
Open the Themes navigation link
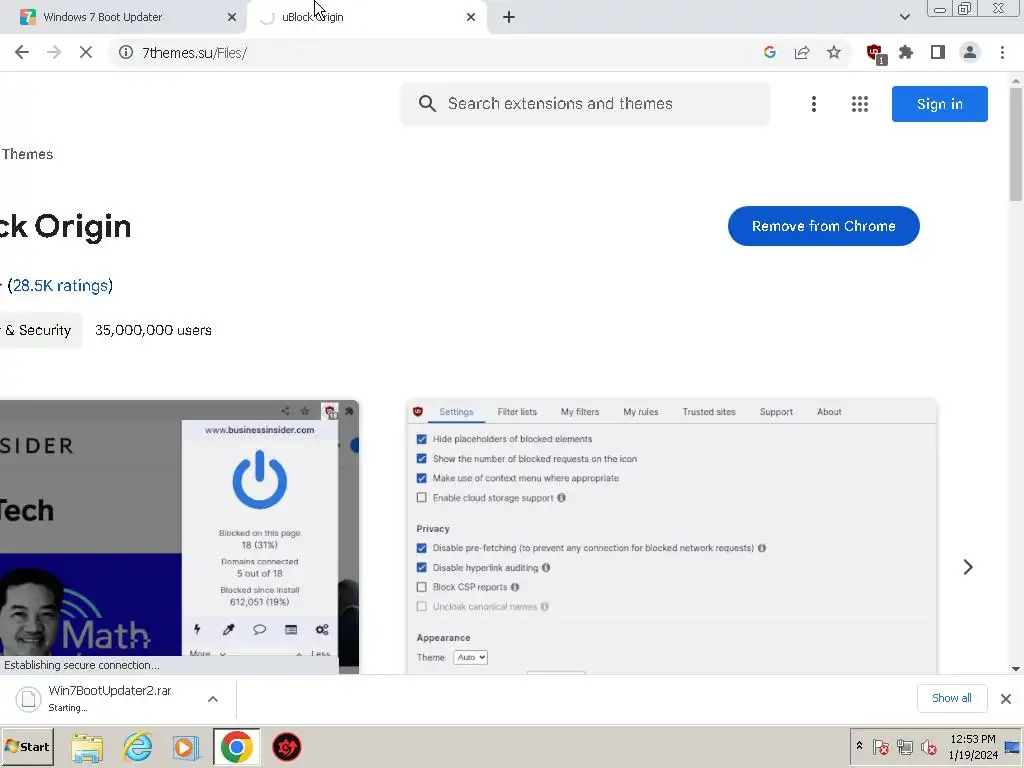pyautogui.click(x=27, y=154)
